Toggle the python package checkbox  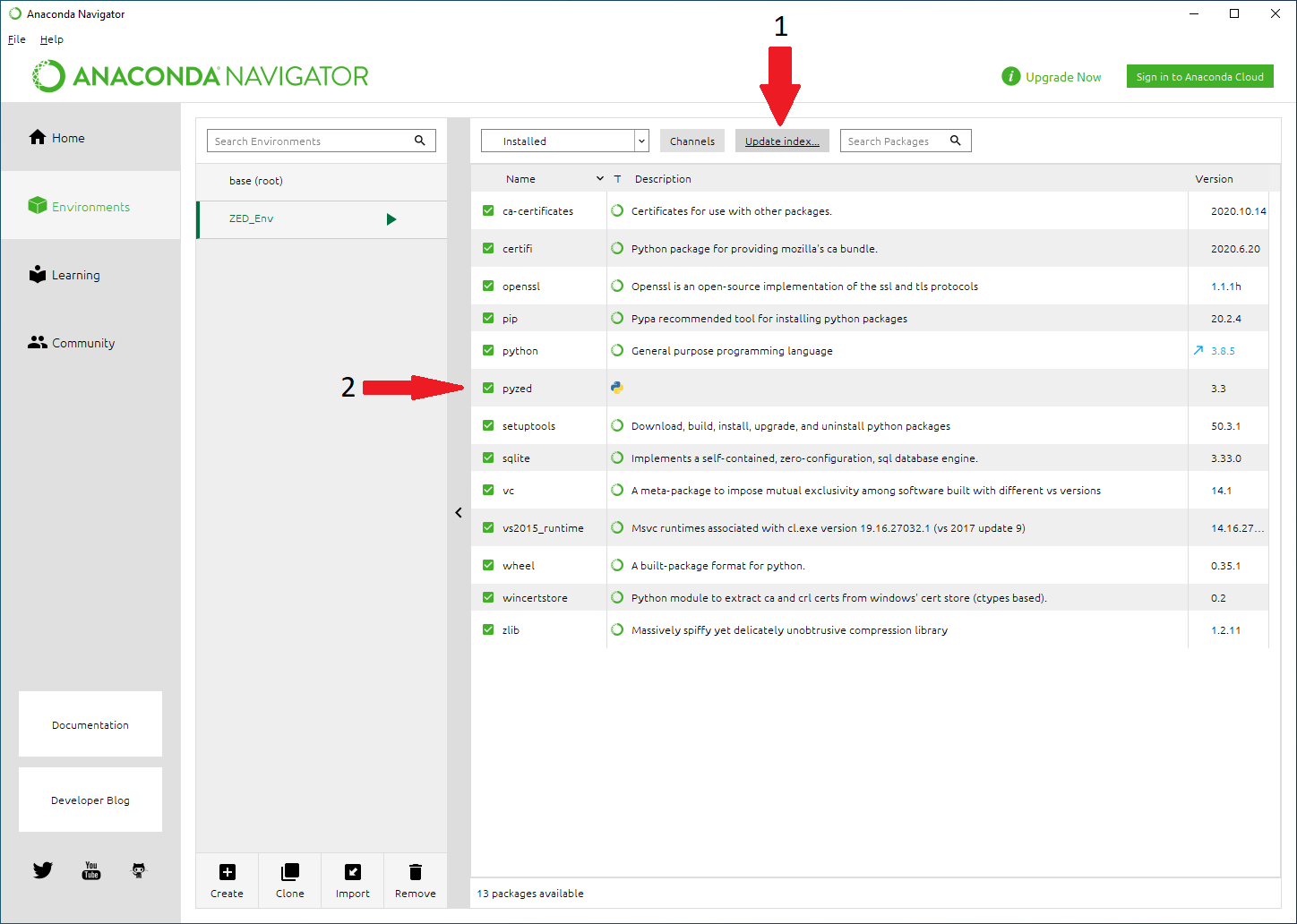[488, 351]
